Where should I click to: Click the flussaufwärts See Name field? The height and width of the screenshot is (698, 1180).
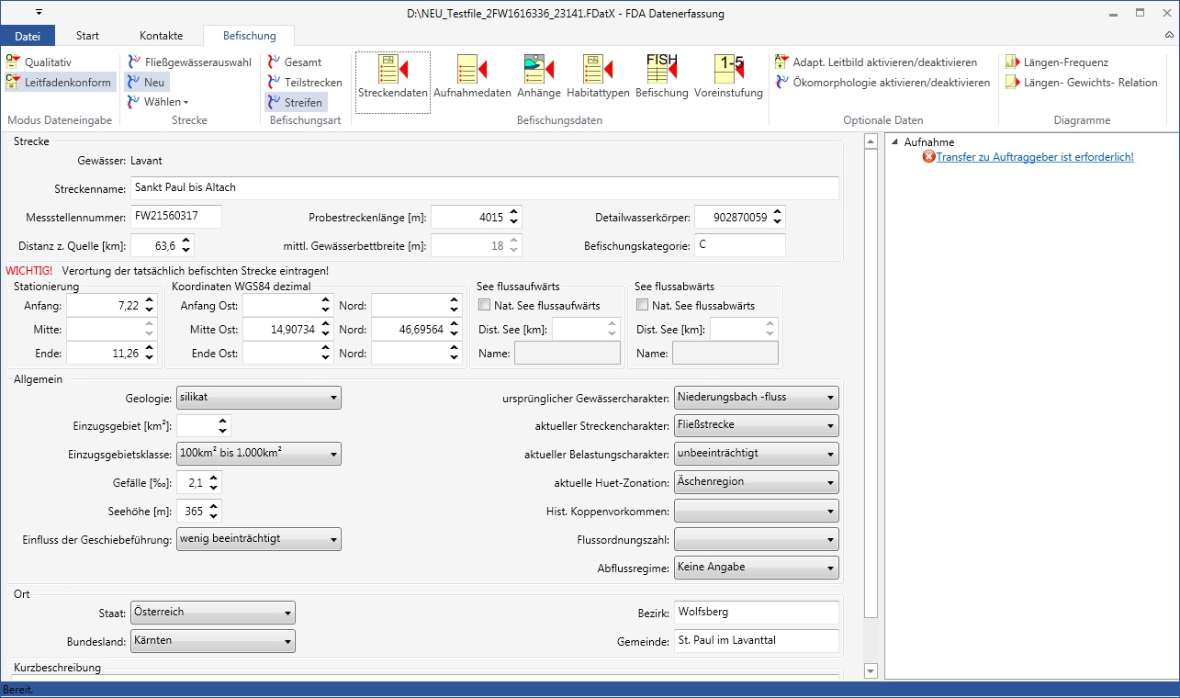click(x=567, y=353)
